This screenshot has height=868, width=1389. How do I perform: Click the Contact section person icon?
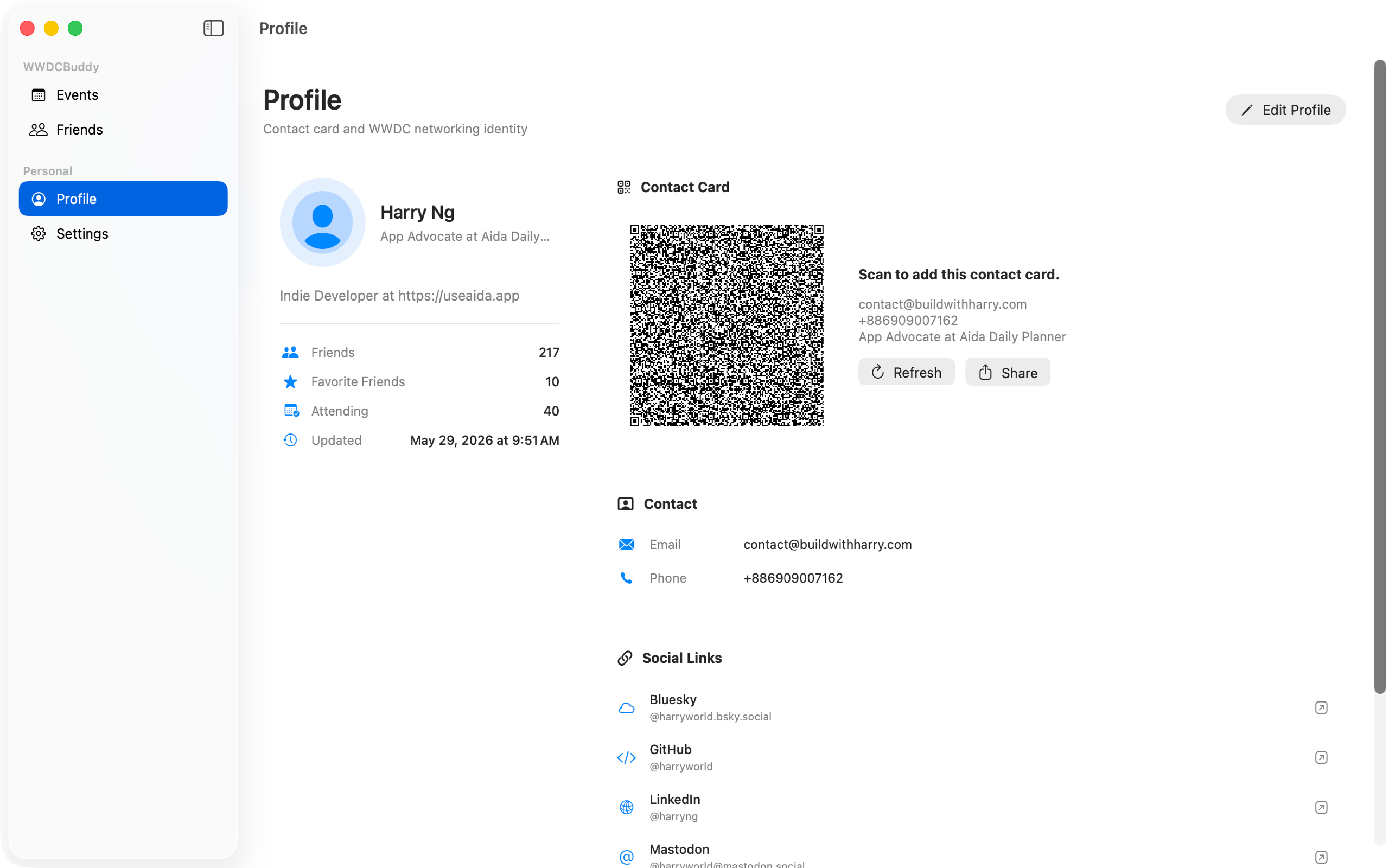click(625, 504)
